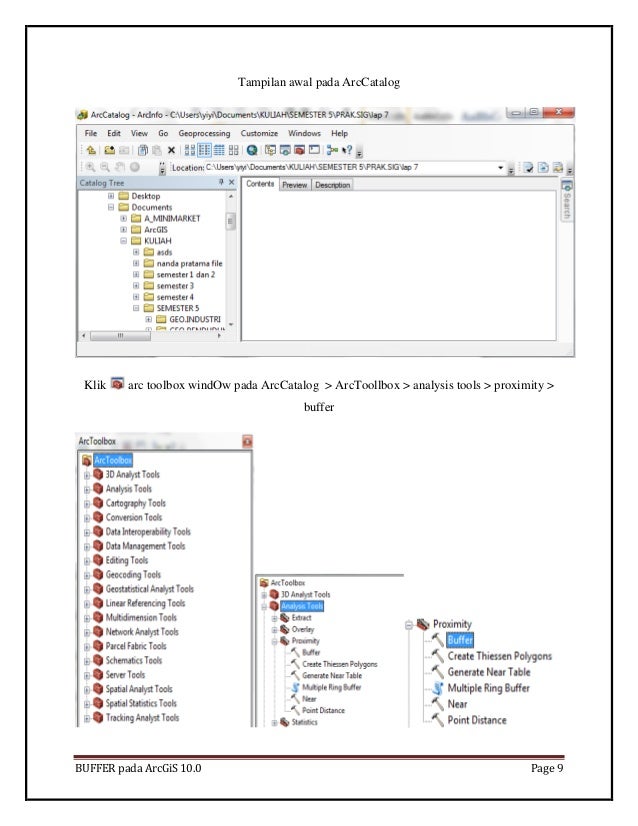Select Generate Near Table in enlarged list
The width and height of the screenshot is (638, 826).
coord(489,672)
